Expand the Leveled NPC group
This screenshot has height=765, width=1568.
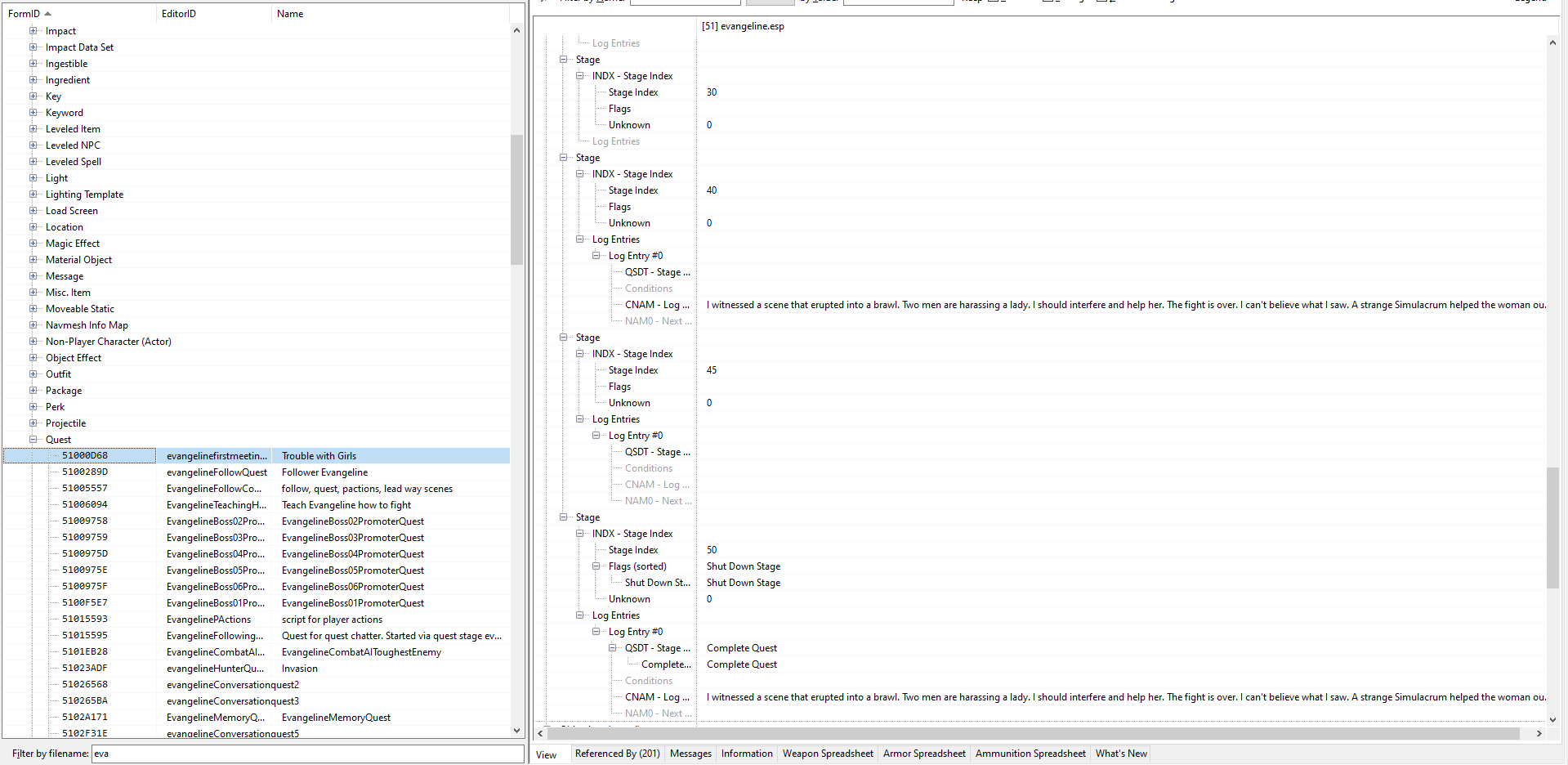[34, 145]
